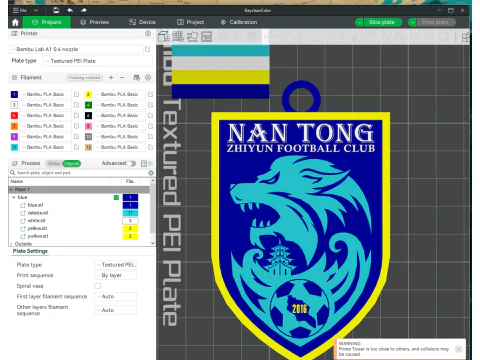Click the Add plate icon
Image resolution: width=480 pixels, height=360 pixels.
pos(178,36)
